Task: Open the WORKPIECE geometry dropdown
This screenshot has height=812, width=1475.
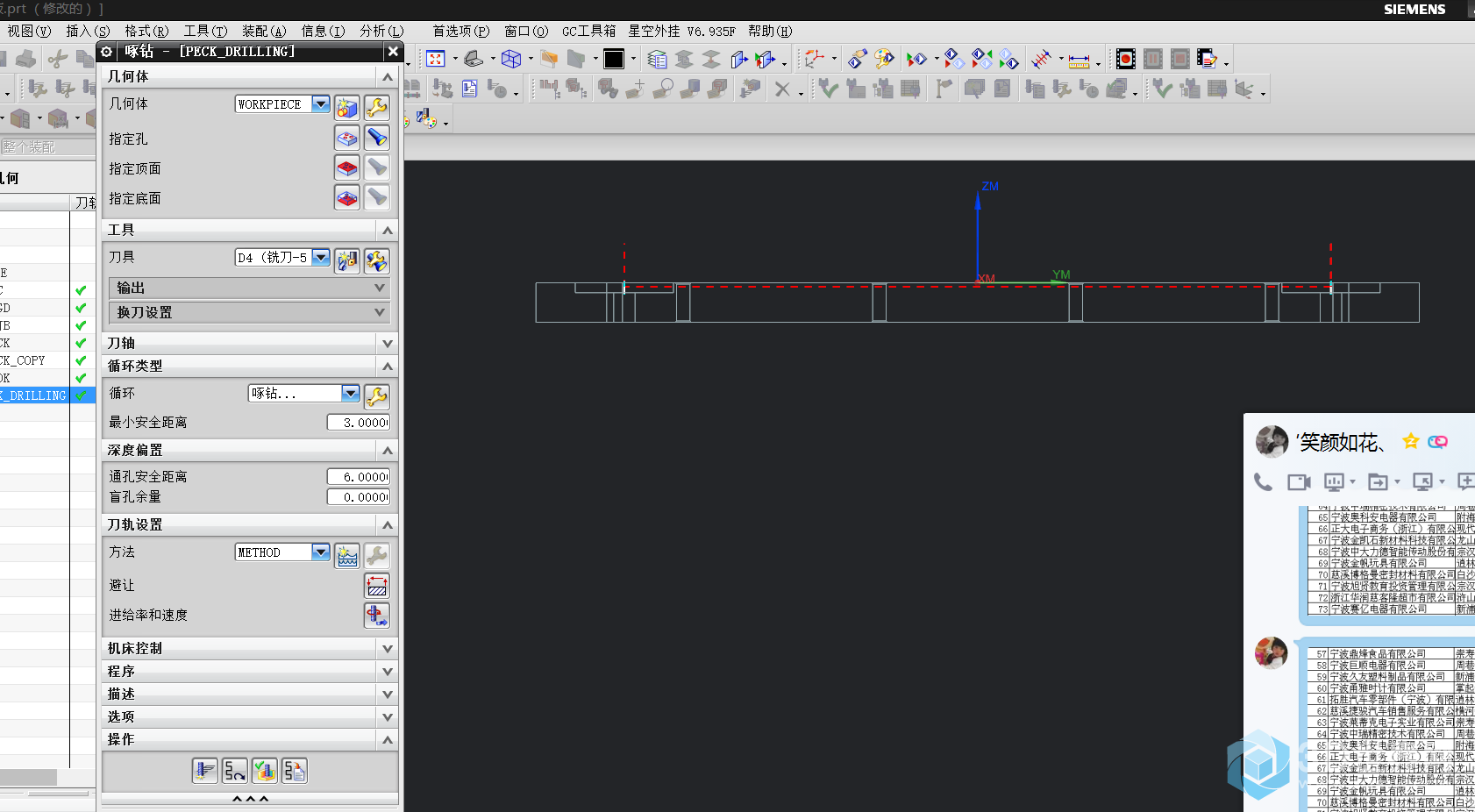Action: tap(321, 104)
